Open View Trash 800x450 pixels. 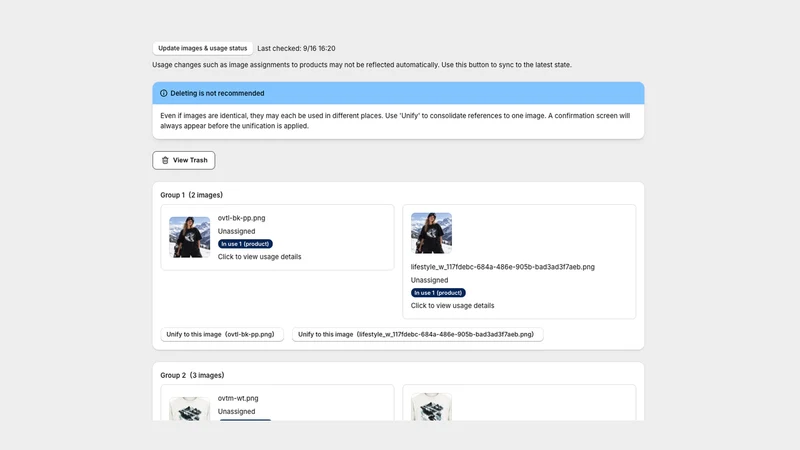(184, 160)
